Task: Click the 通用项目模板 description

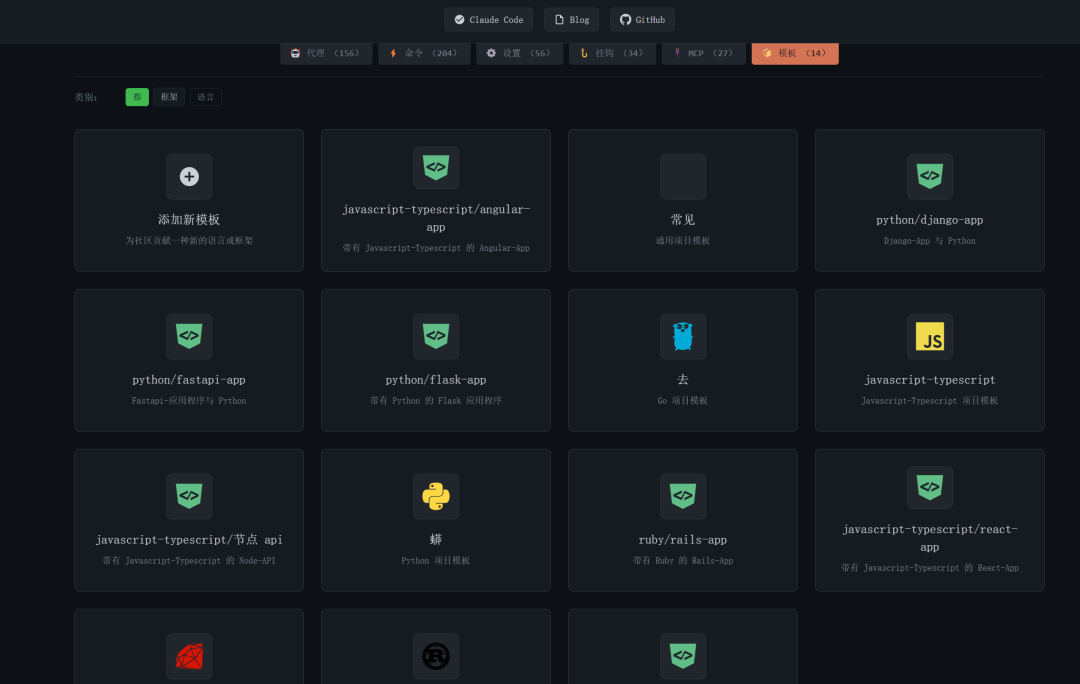Action: click(x=683, y=241)
